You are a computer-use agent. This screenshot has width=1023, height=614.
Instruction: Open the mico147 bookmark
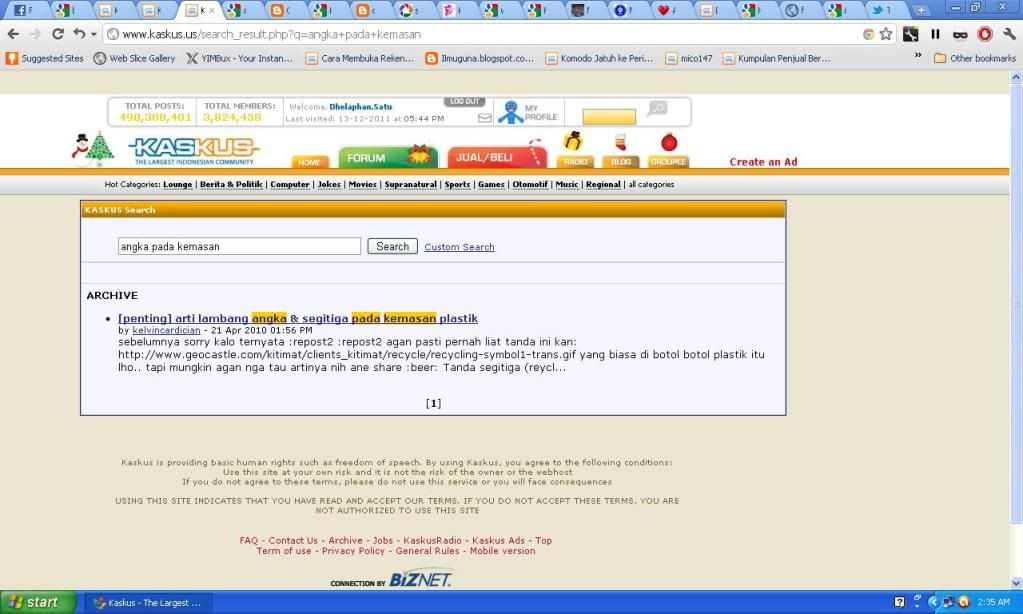coord(689,58)
